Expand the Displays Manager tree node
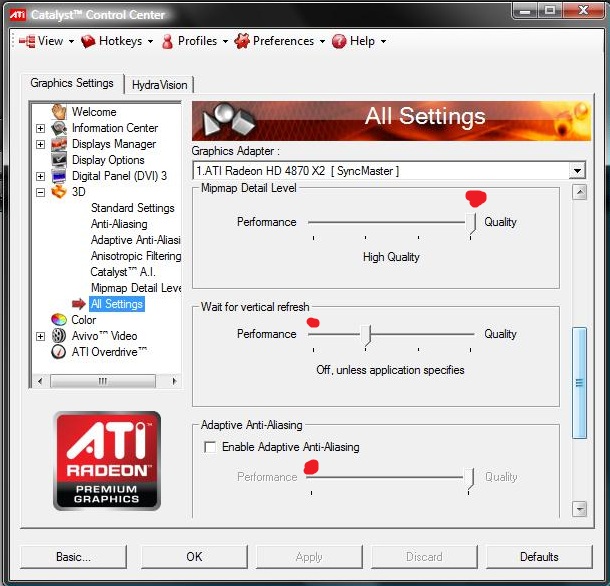 [40, 144]
